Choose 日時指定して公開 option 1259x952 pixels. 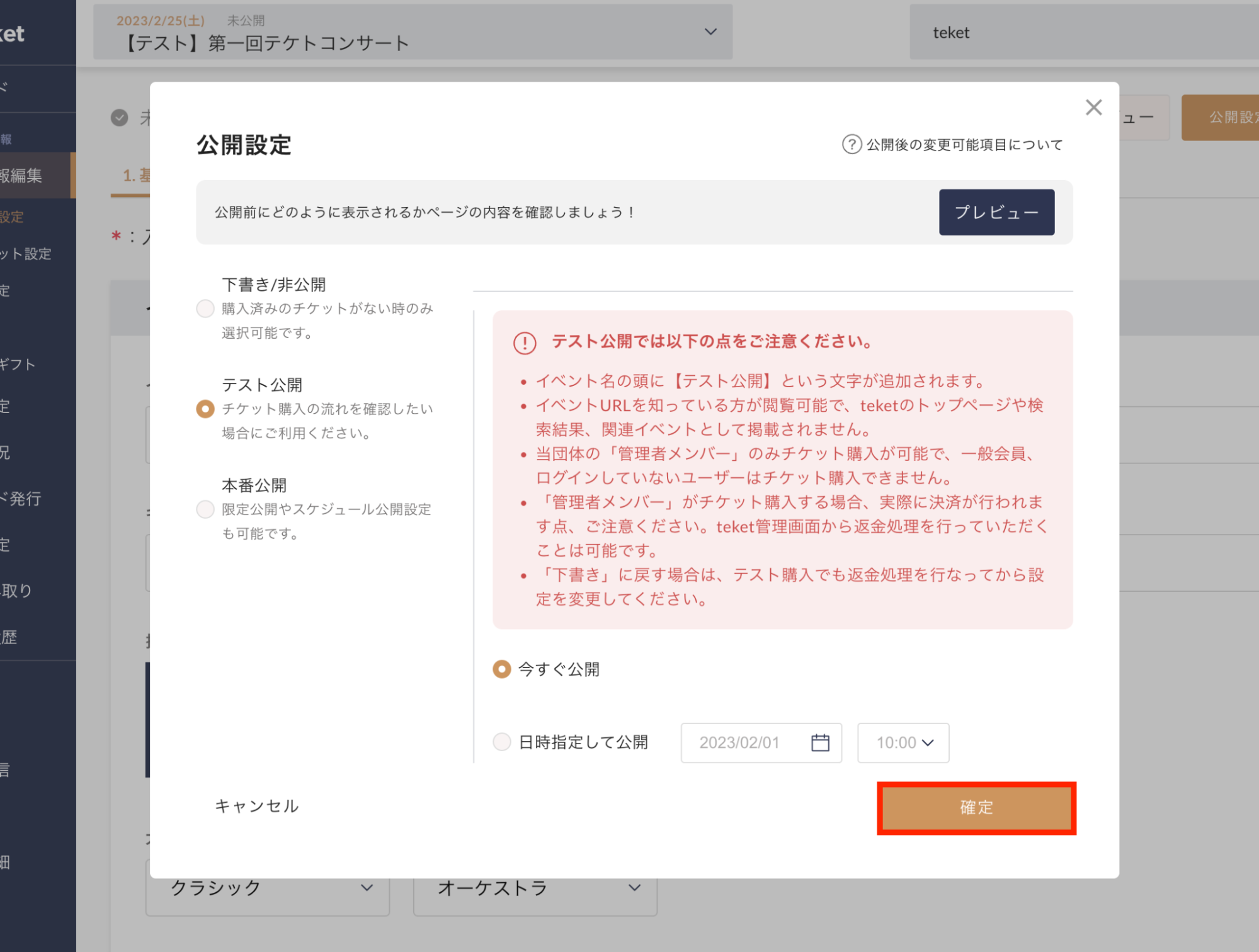pos(502,742)
